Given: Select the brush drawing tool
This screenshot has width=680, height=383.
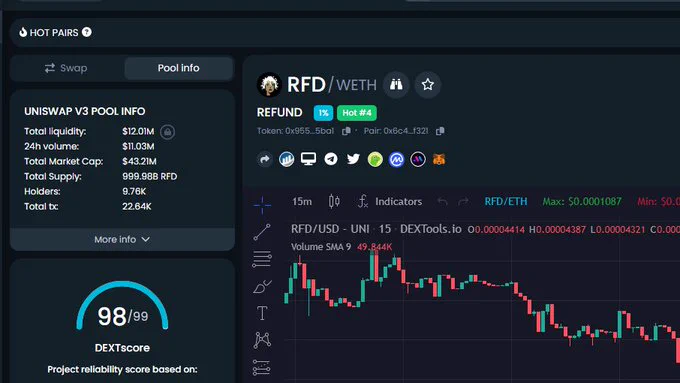Looking at the screenshot, I should [x=262, y=286].
